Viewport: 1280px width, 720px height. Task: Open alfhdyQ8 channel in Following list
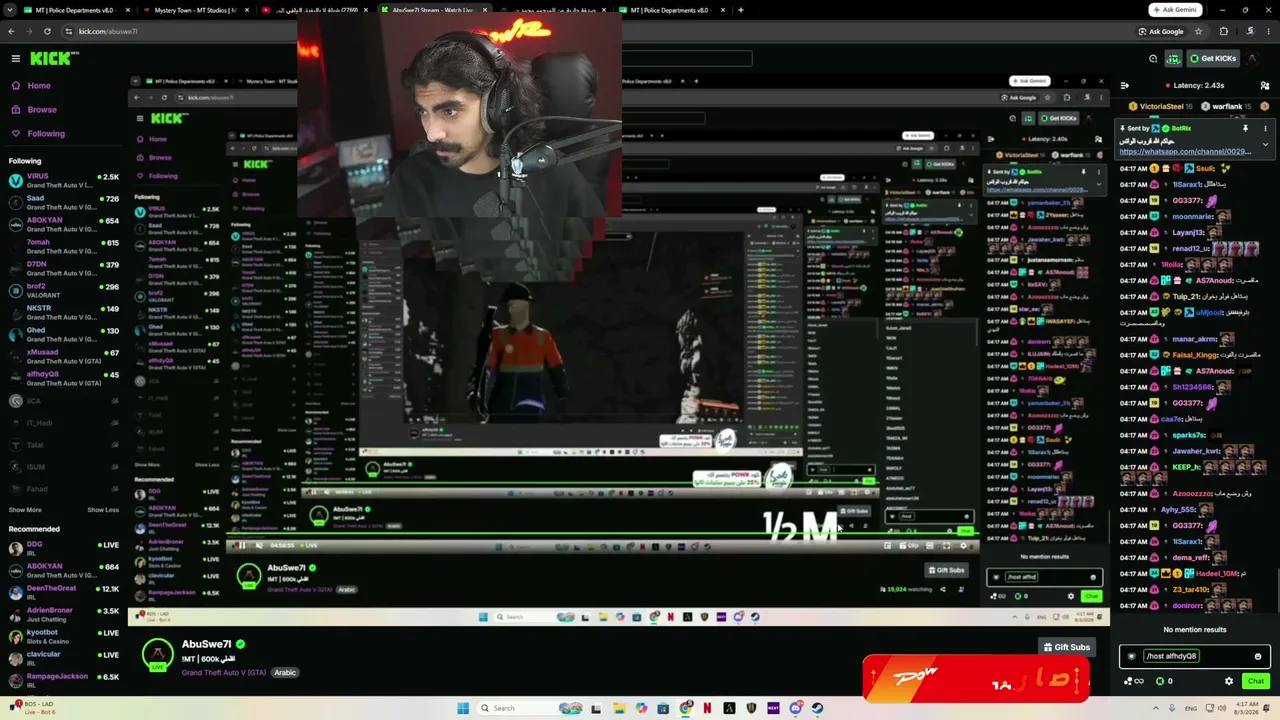[63, 379]
